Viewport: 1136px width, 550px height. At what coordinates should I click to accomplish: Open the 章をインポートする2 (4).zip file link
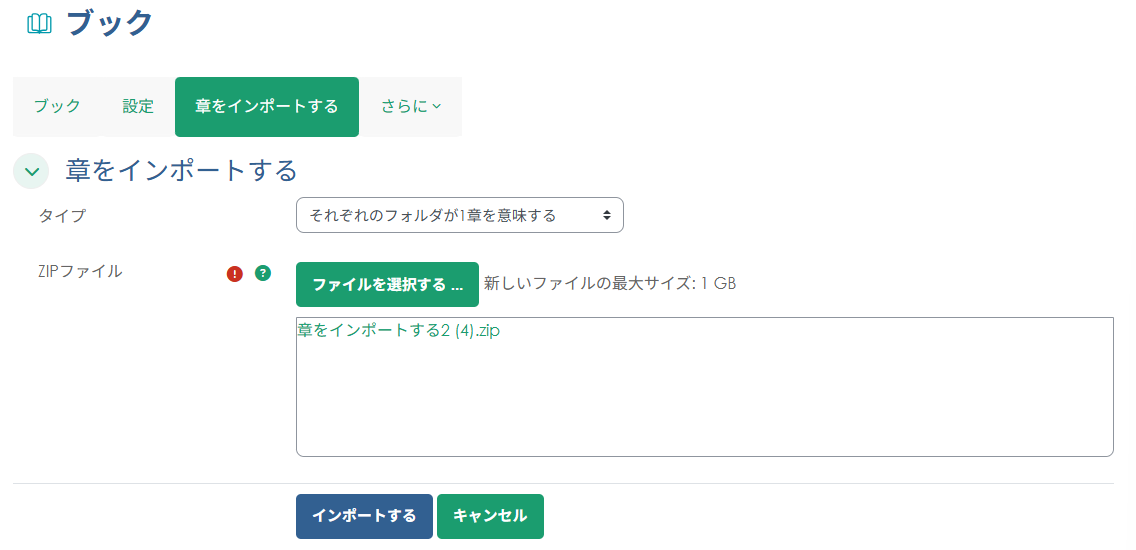coord(398,331)
